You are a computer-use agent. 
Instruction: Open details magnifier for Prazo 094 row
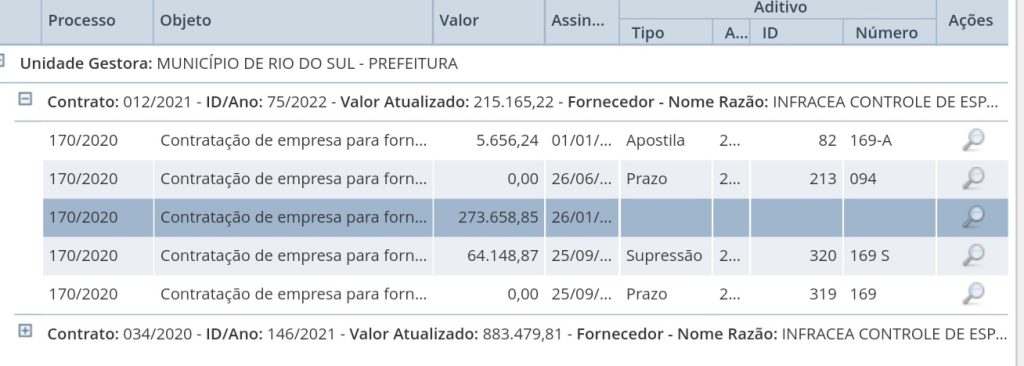[973, 178]
